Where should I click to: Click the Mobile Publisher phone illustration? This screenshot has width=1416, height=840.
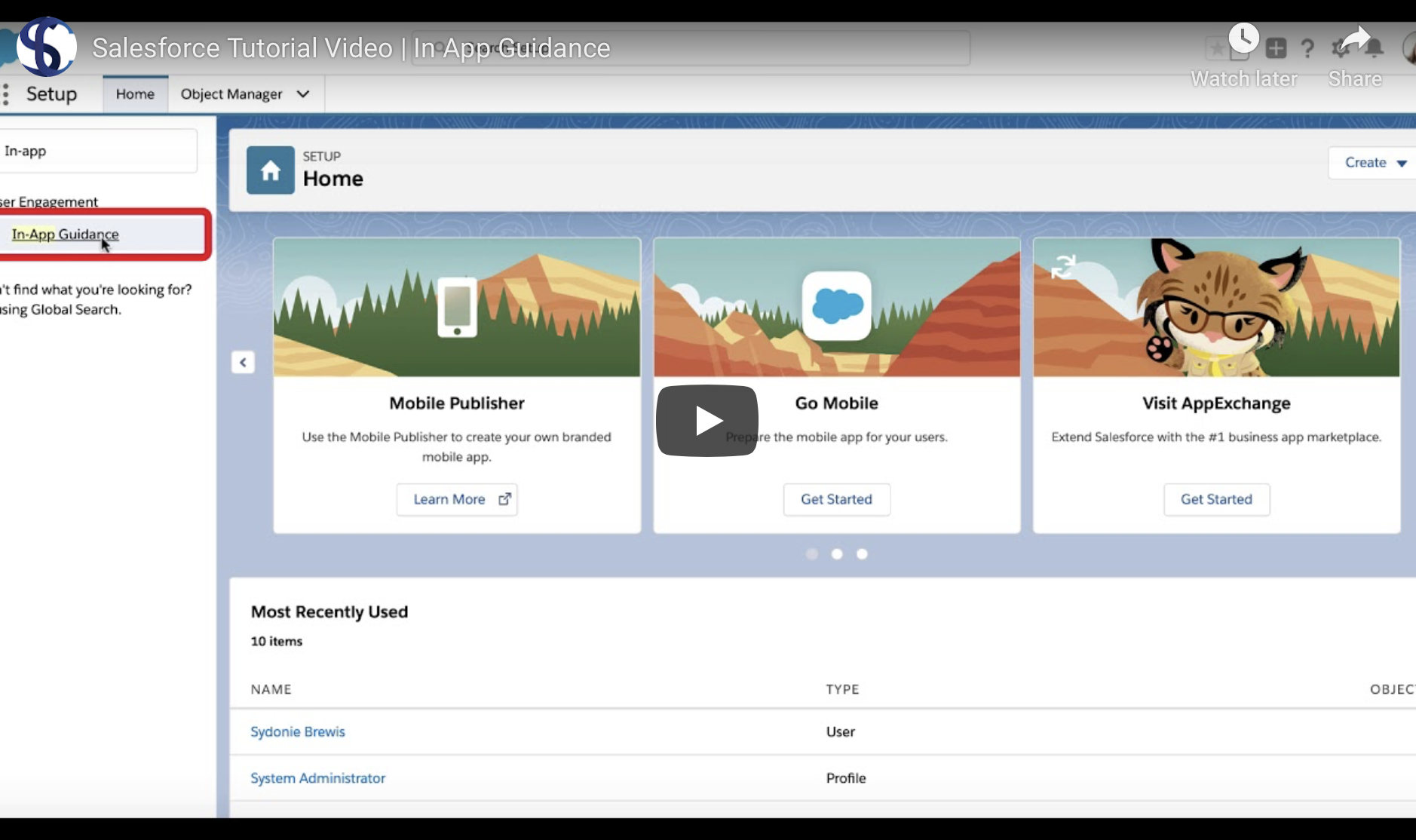coord(457,307)
